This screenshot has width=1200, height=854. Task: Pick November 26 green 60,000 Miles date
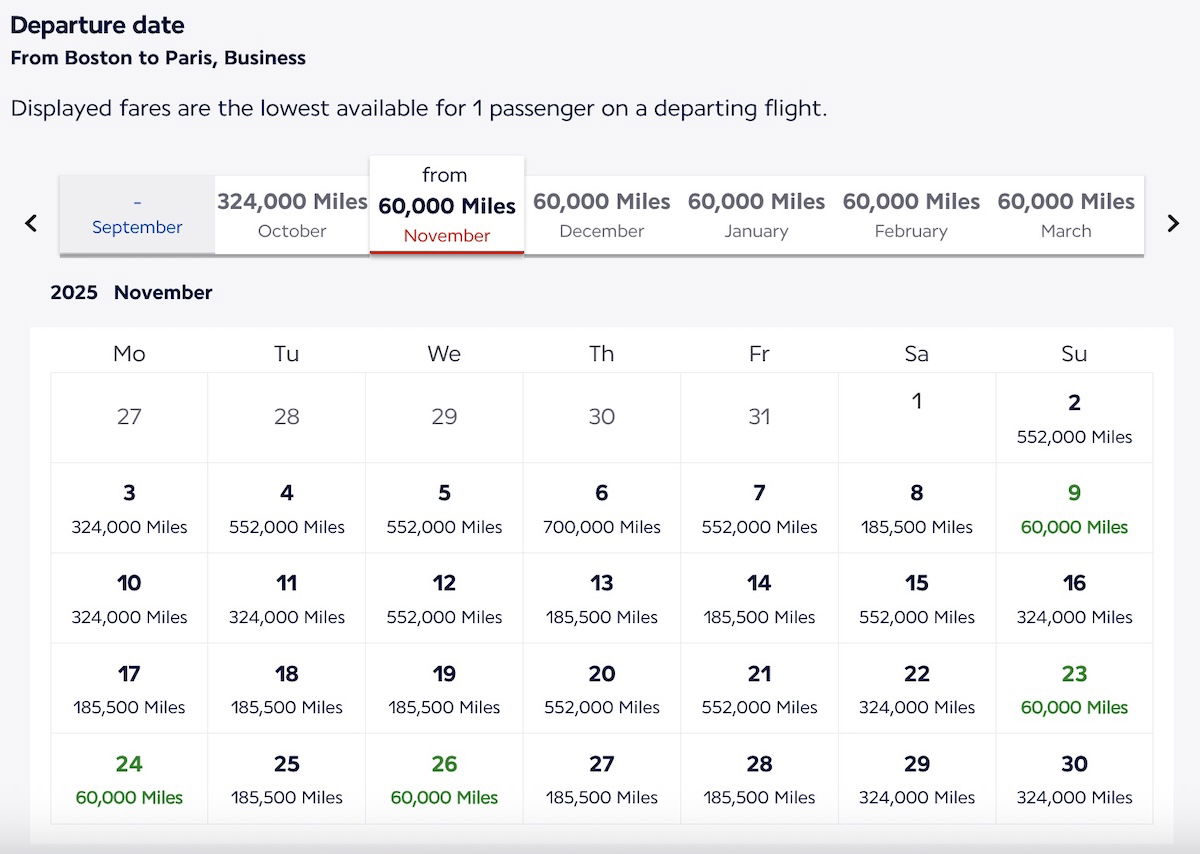pos(444,779)
